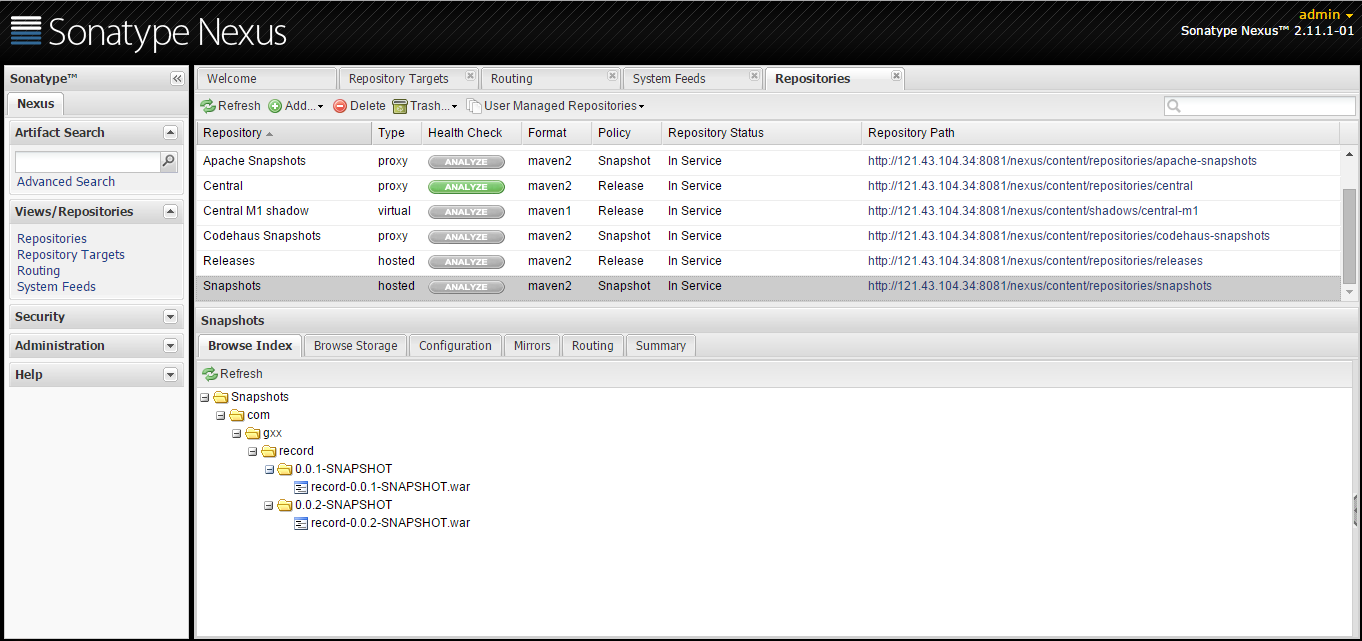Close the Routing tab
This screenshot has height=641, width=1362.
click(612, 76)
